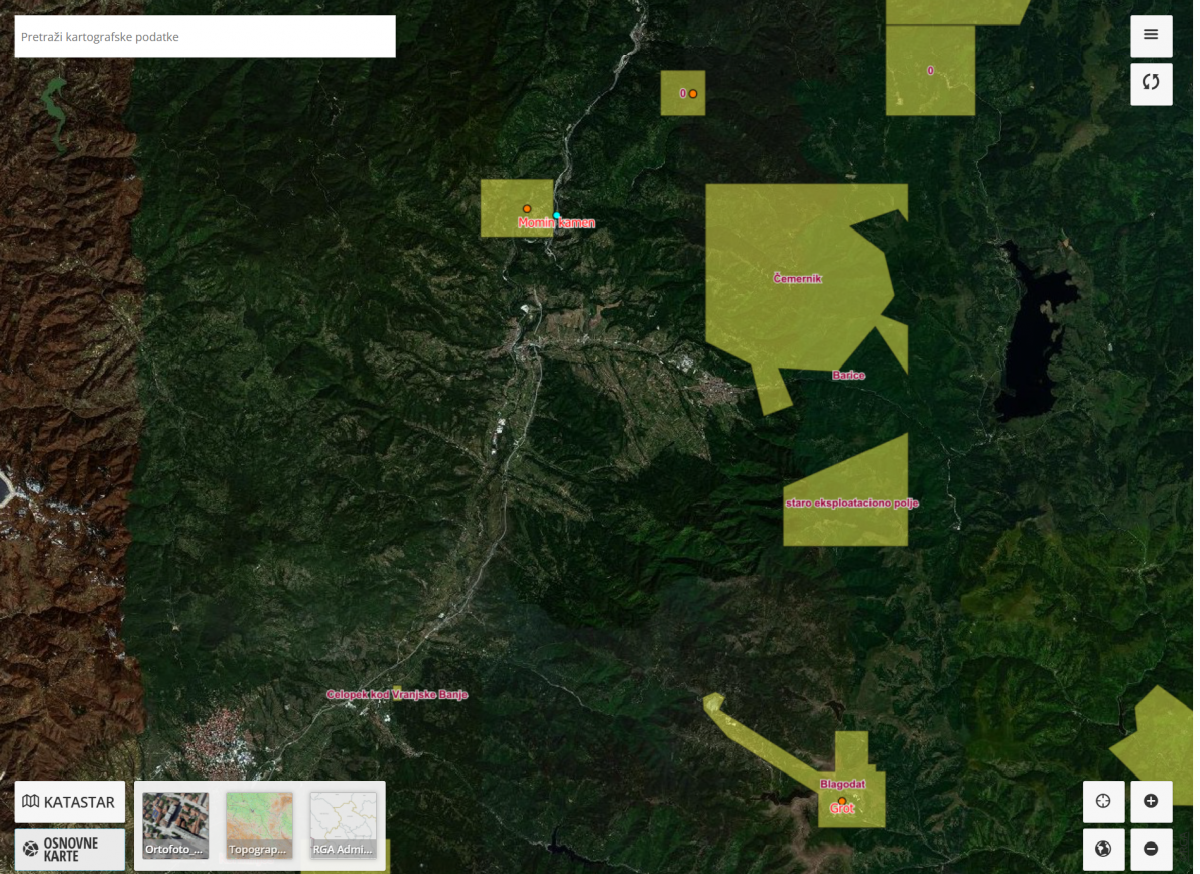Click the search cartographic data field

[x=205, y=37]
